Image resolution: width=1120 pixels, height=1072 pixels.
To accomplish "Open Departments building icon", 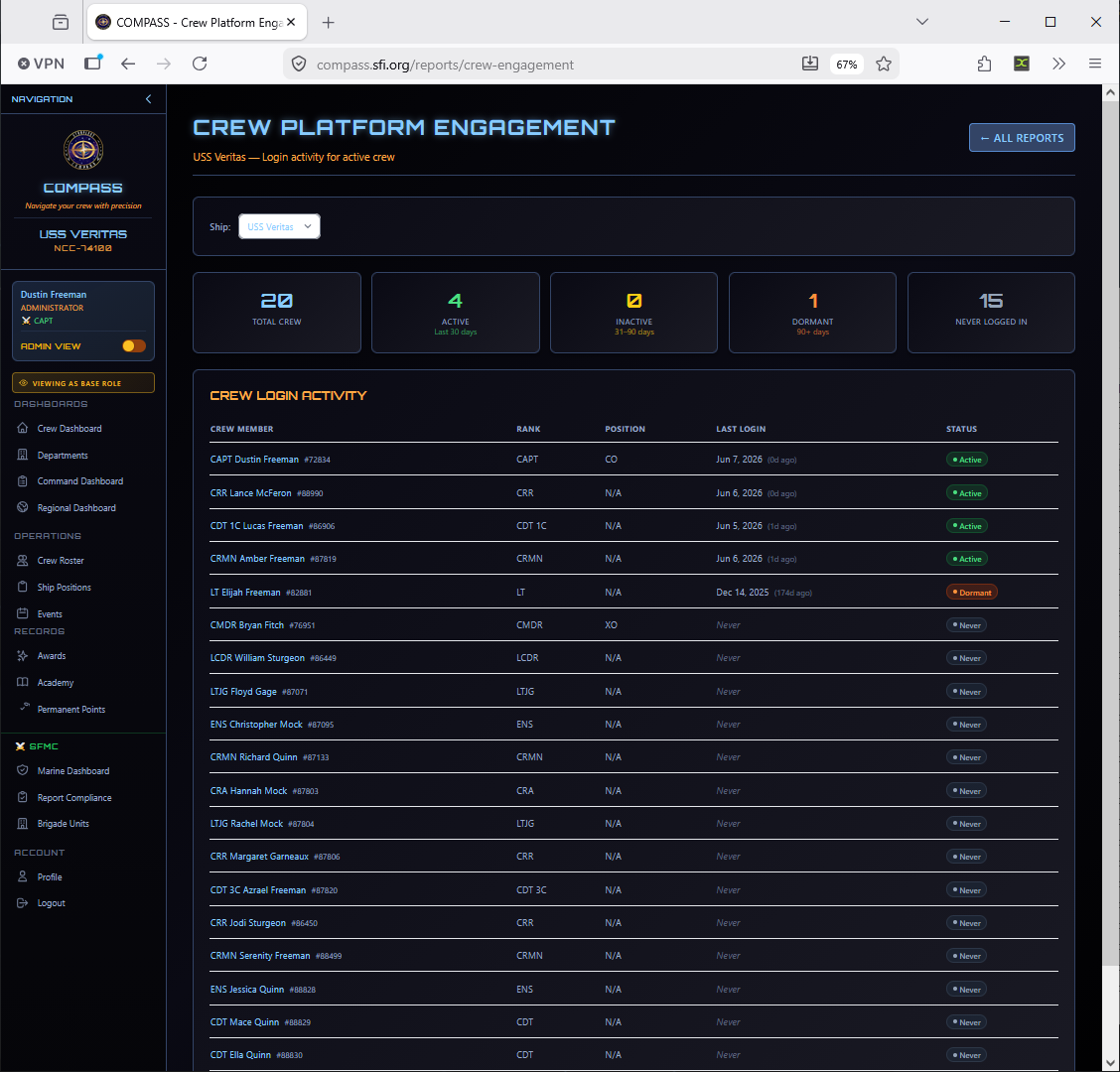I will (22, 455).
